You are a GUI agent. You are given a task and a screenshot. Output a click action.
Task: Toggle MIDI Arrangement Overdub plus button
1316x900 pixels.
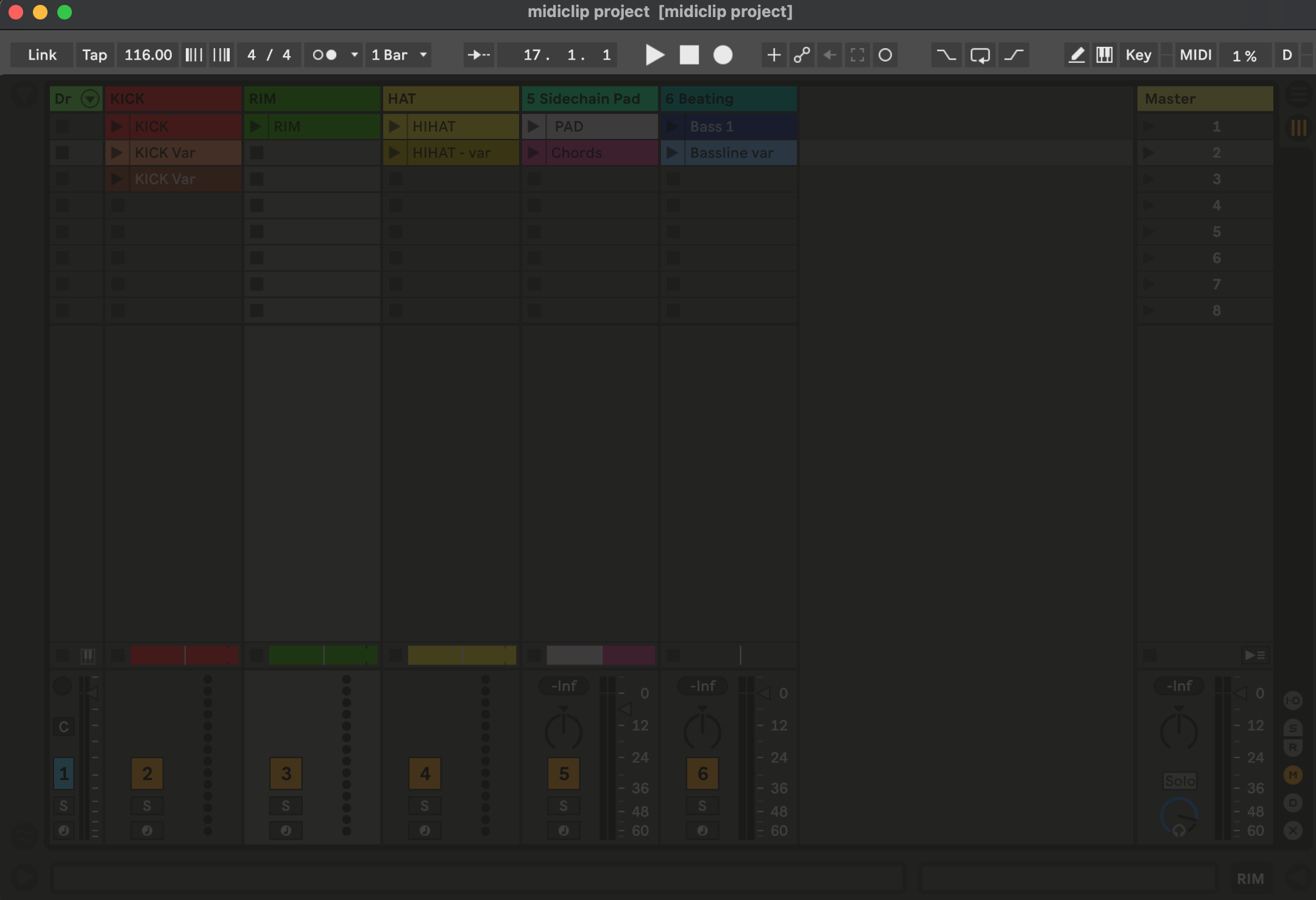(774, 55)
